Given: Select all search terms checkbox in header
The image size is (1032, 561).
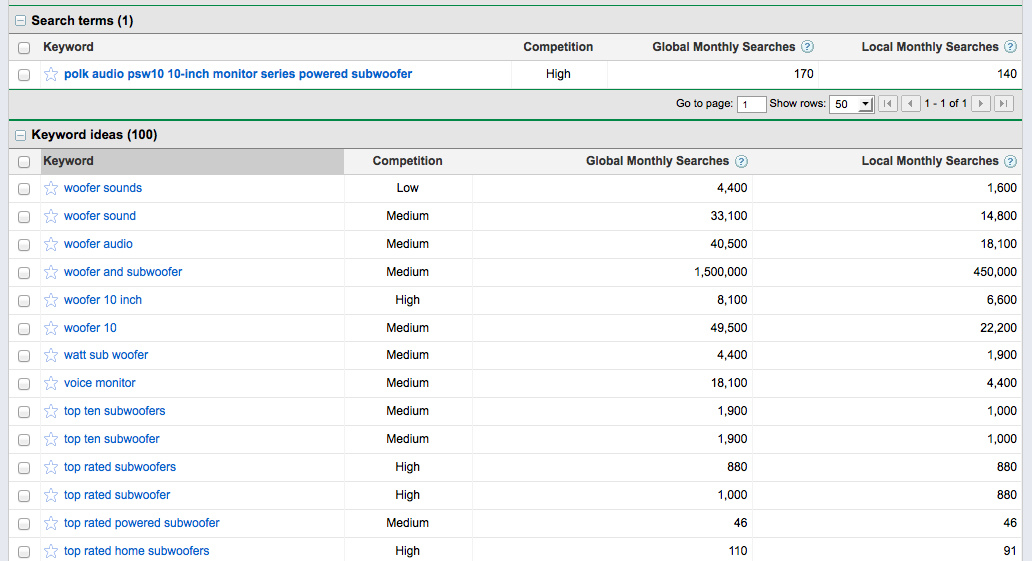Looking at the screenshot, I should [x=24, y=48].
